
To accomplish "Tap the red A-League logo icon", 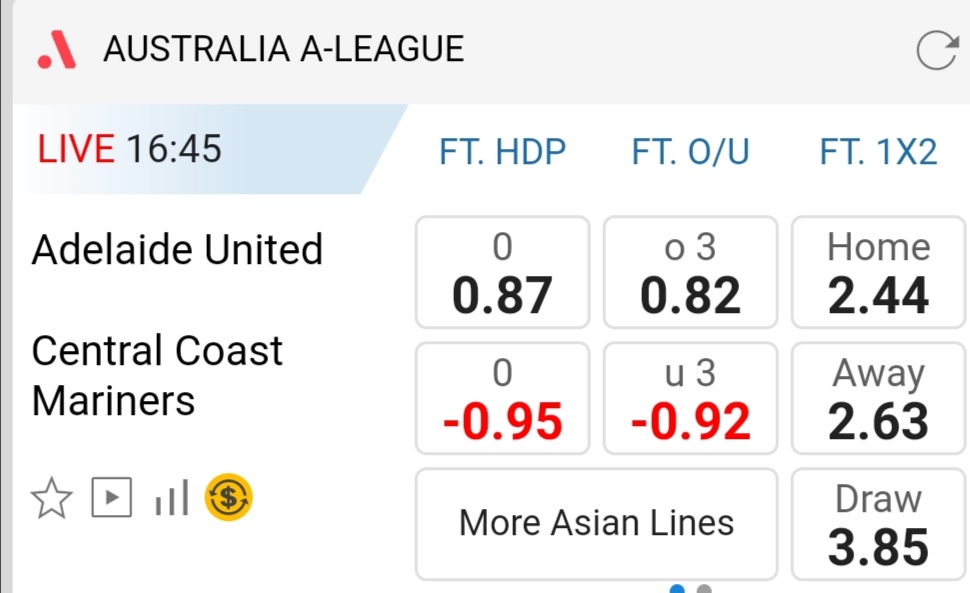I will tap(57, 50).
